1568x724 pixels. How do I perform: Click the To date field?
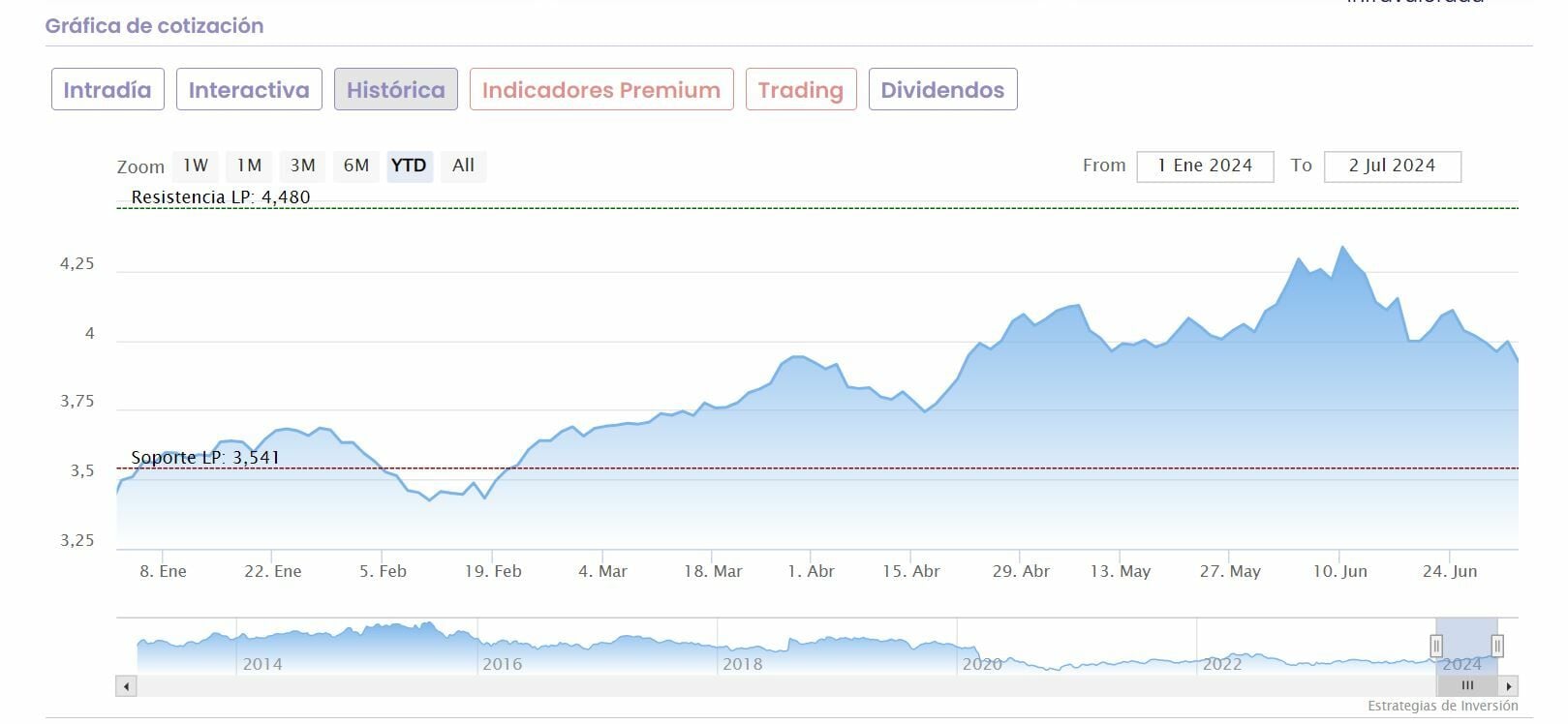1392,166
